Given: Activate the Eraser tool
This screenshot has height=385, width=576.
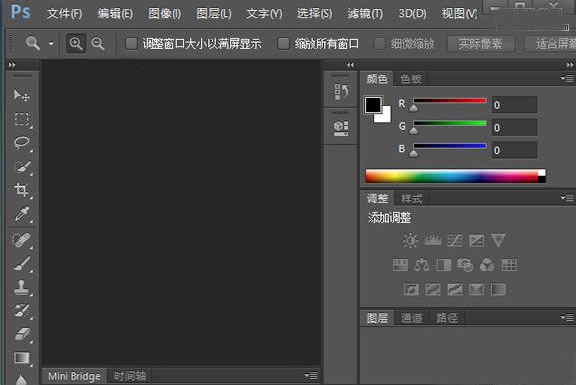Looking at the screenshot, I should click(22, 334).
